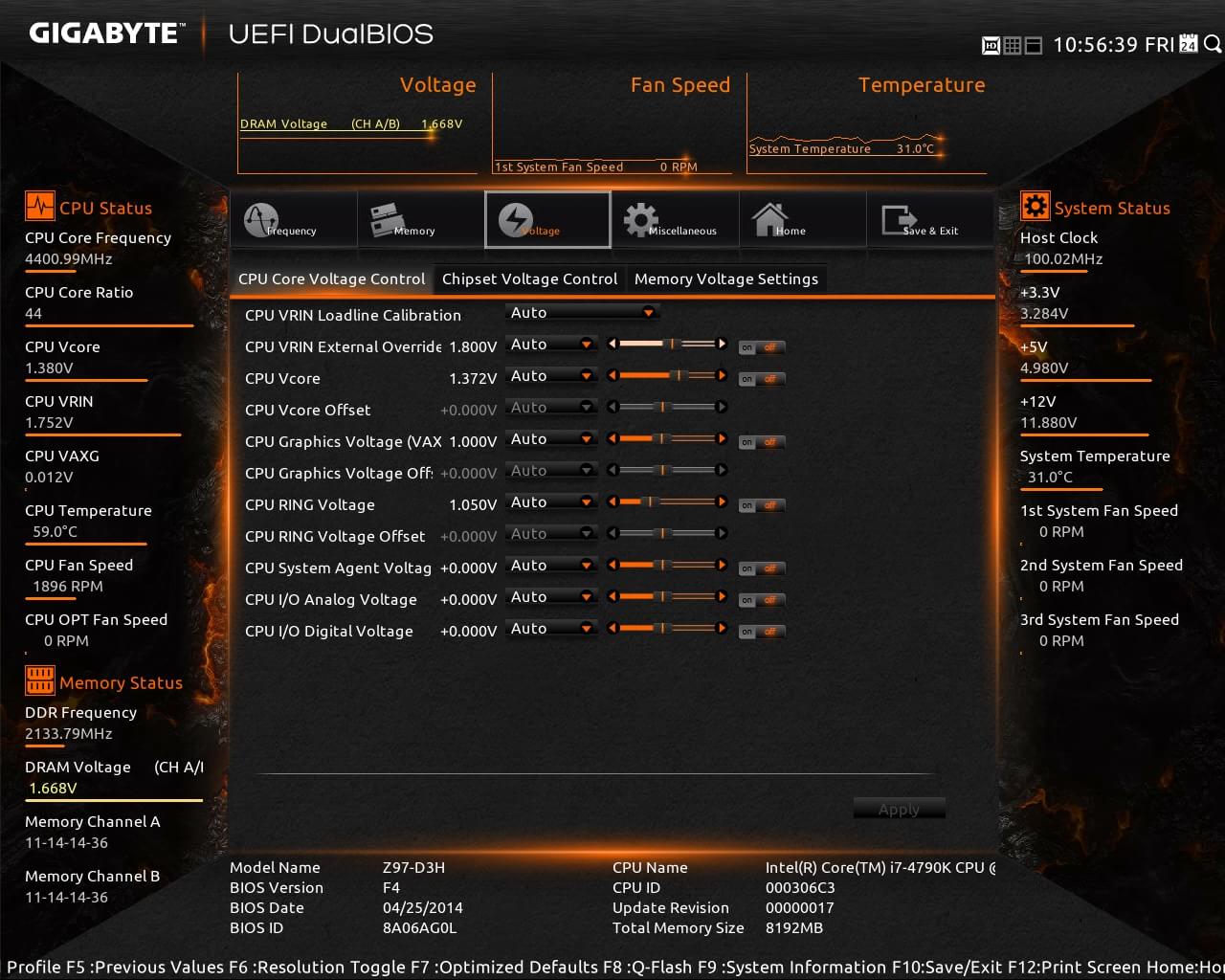
Task: Increase CPU RING Voltage with right arrow
Action: (722, 501)
